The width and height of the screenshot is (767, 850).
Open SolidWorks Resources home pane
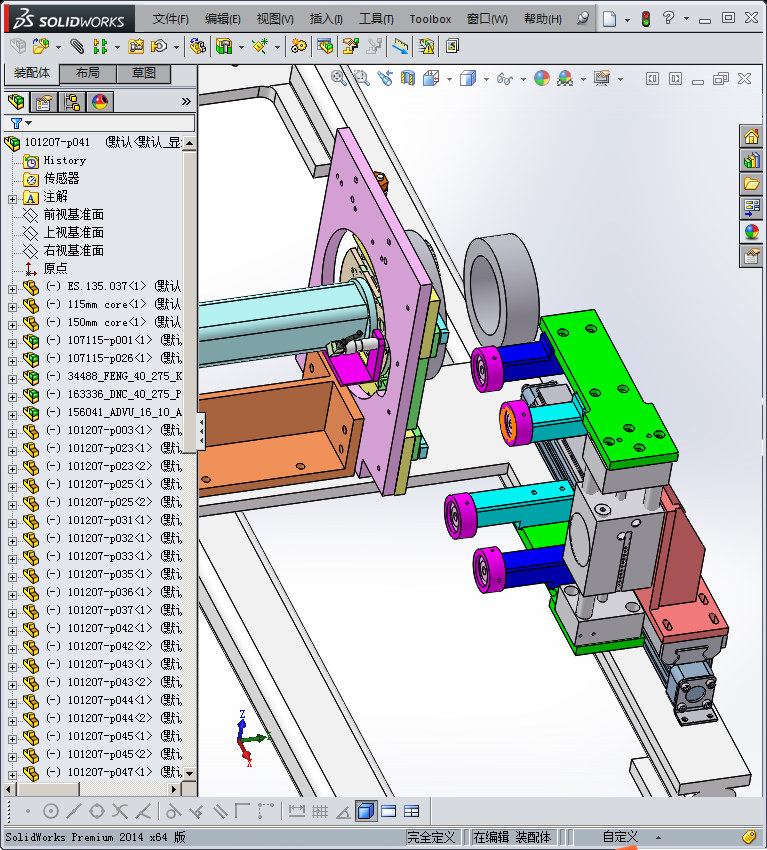coord(751,136)
